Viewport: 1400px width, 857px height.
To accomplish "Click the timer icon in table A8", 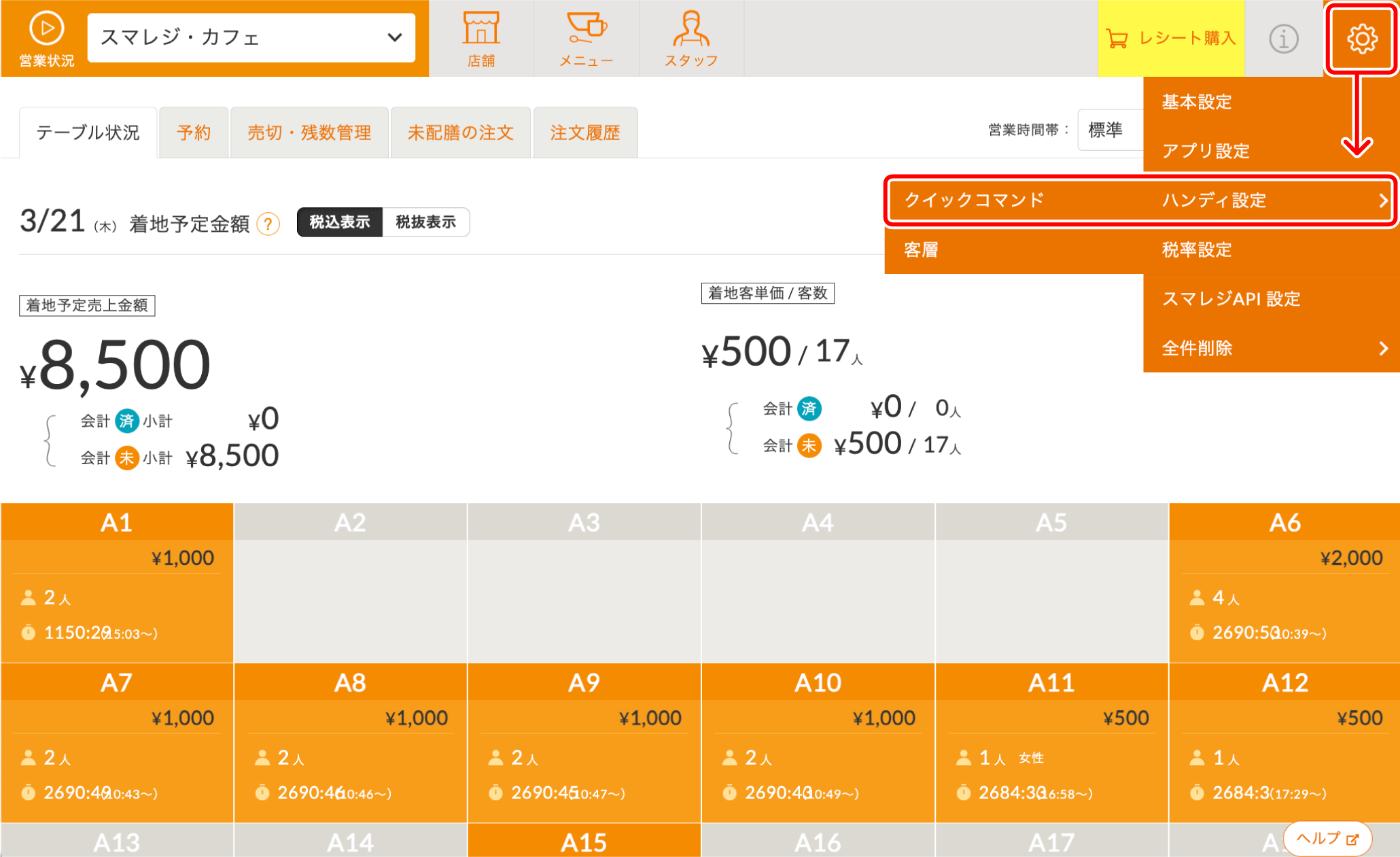I will point(262,793).
